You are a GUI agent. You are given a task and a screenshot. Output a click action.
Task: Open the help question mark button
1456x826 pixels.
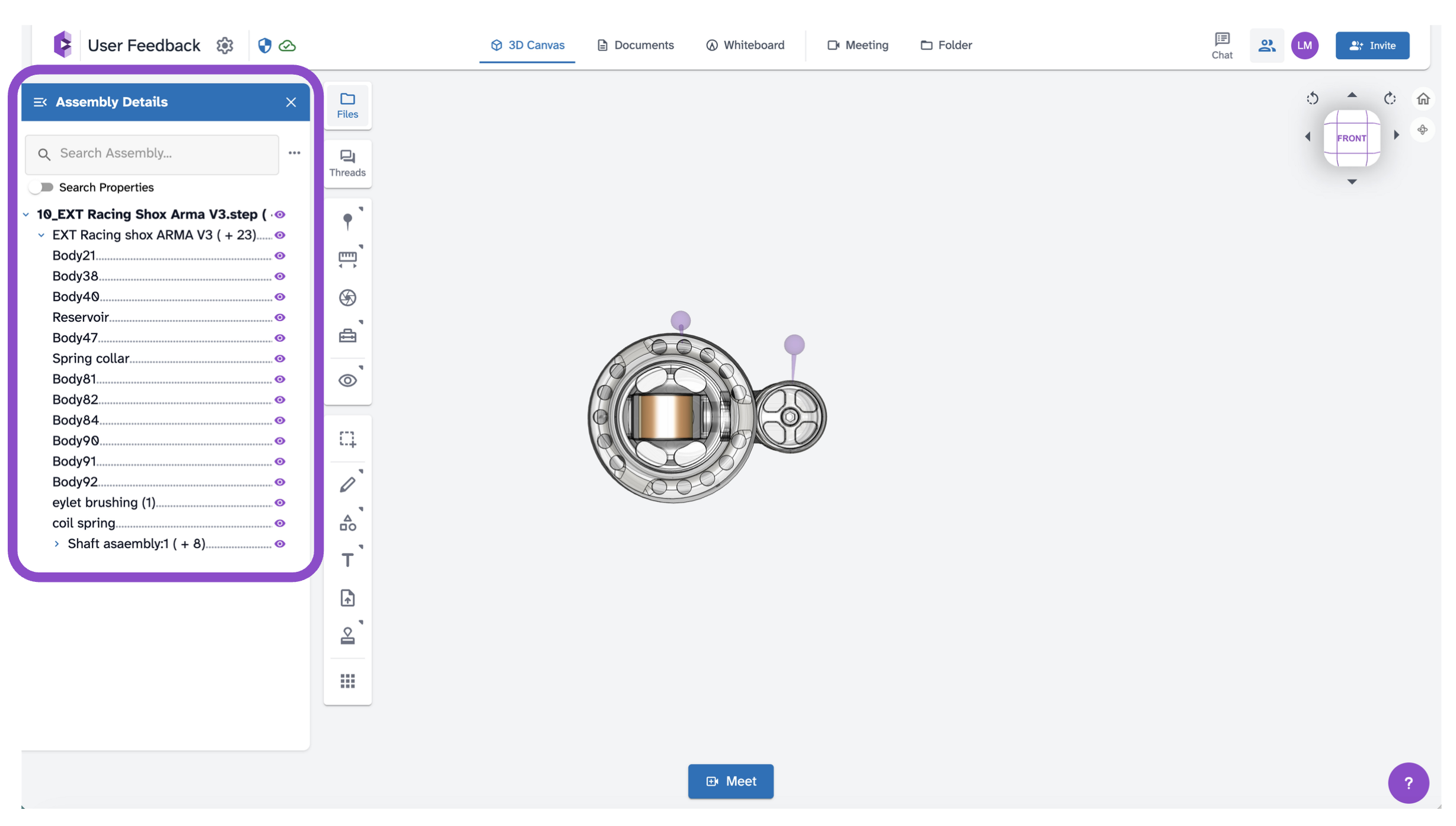click(1408, 783)
